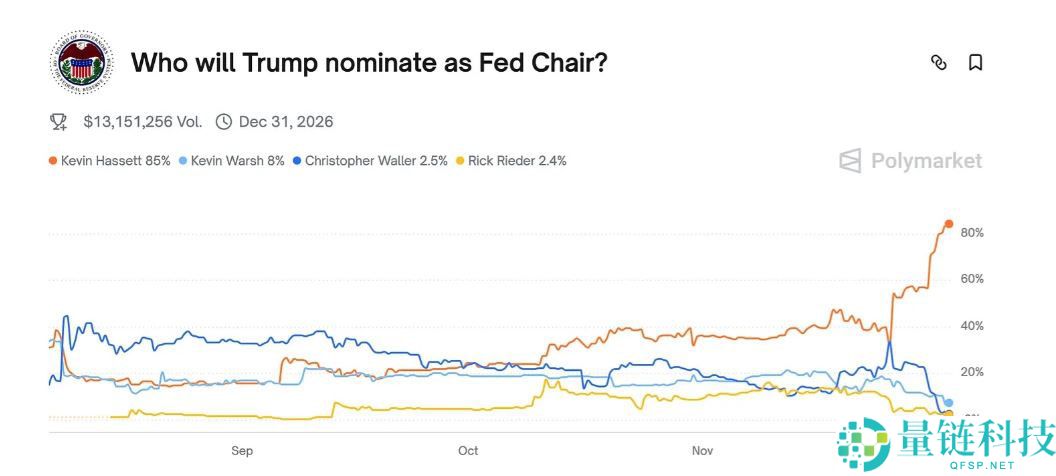The height and width of the screenshot is (476, 1056).
Task: Click the dark blue Christopher Waller legend dot
Action: (x=297, y=160)
